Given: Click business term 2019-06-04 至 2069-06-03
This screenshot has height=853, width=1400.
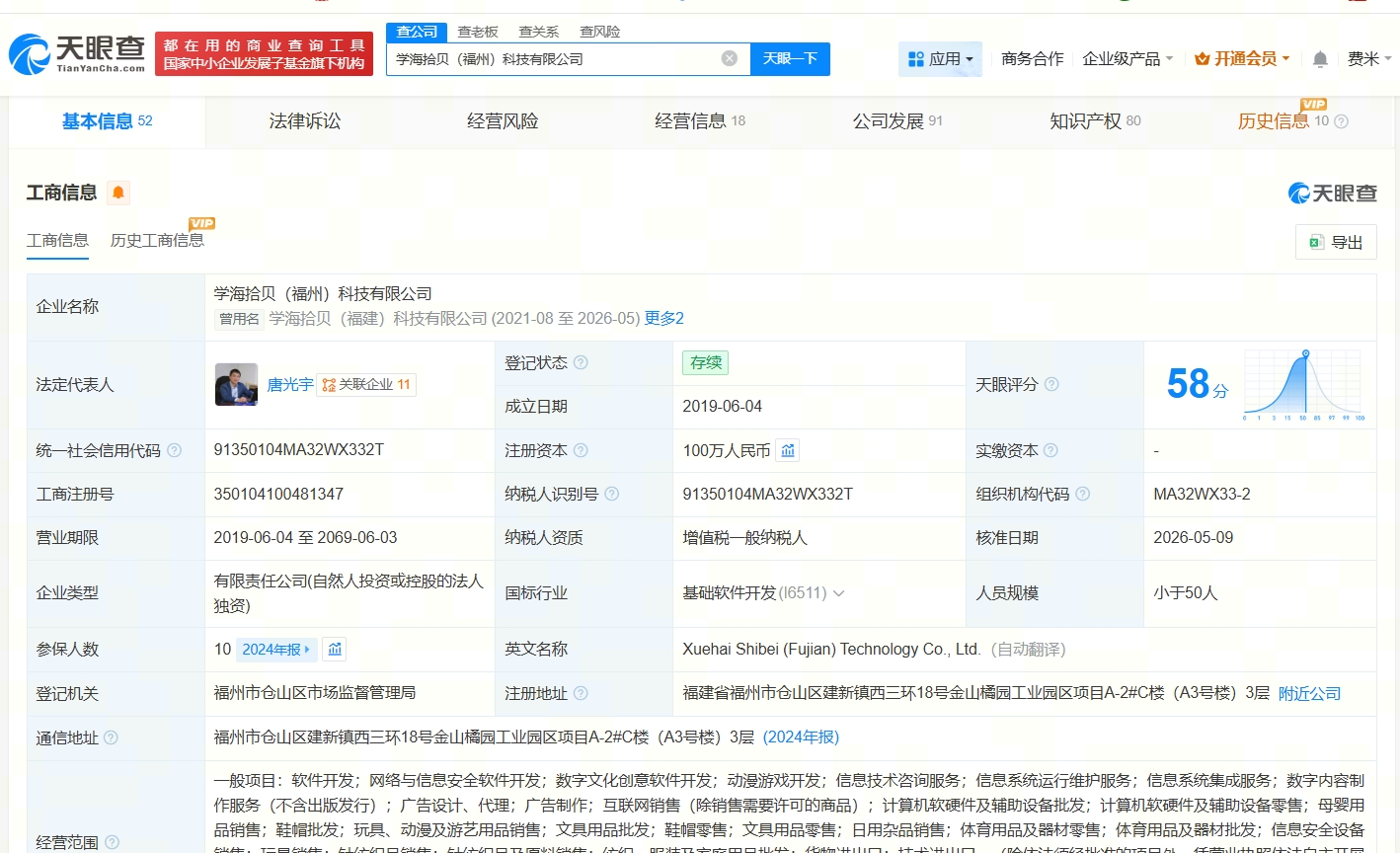Looking at the screenshot, I should click(x=305, y=538).
